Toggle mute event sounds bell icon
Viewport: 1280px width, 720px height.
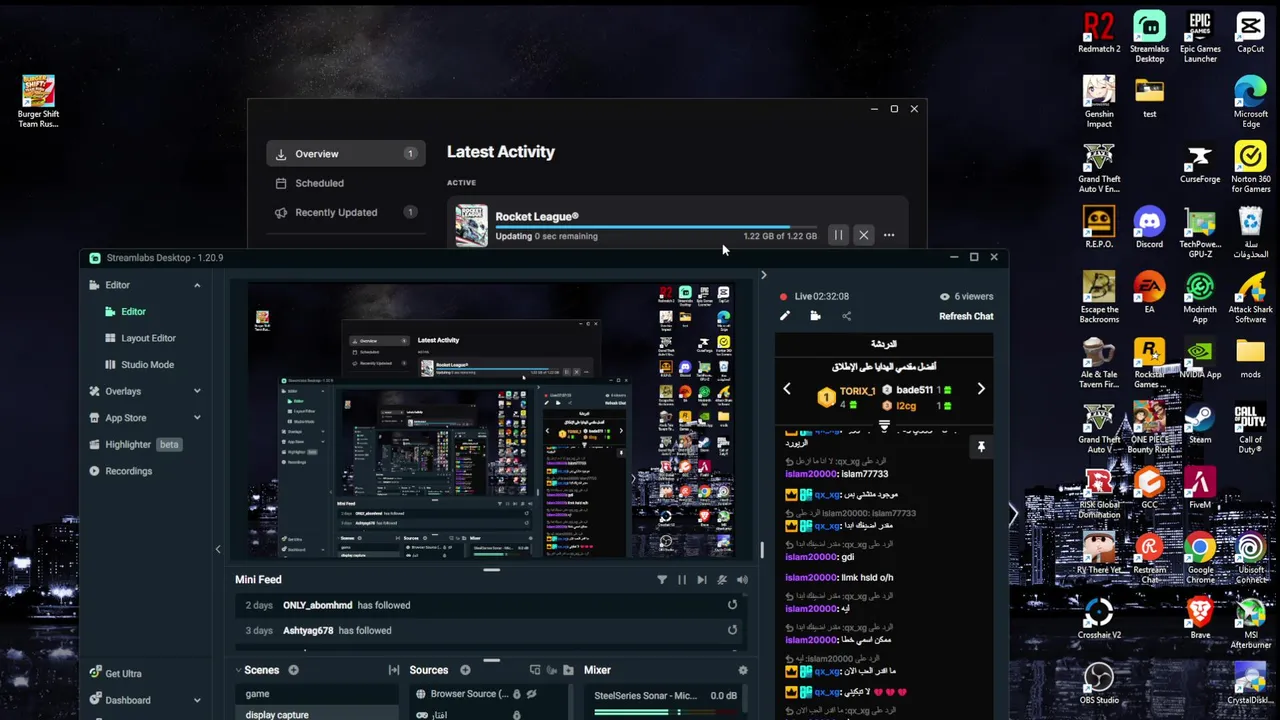point(722,580)
